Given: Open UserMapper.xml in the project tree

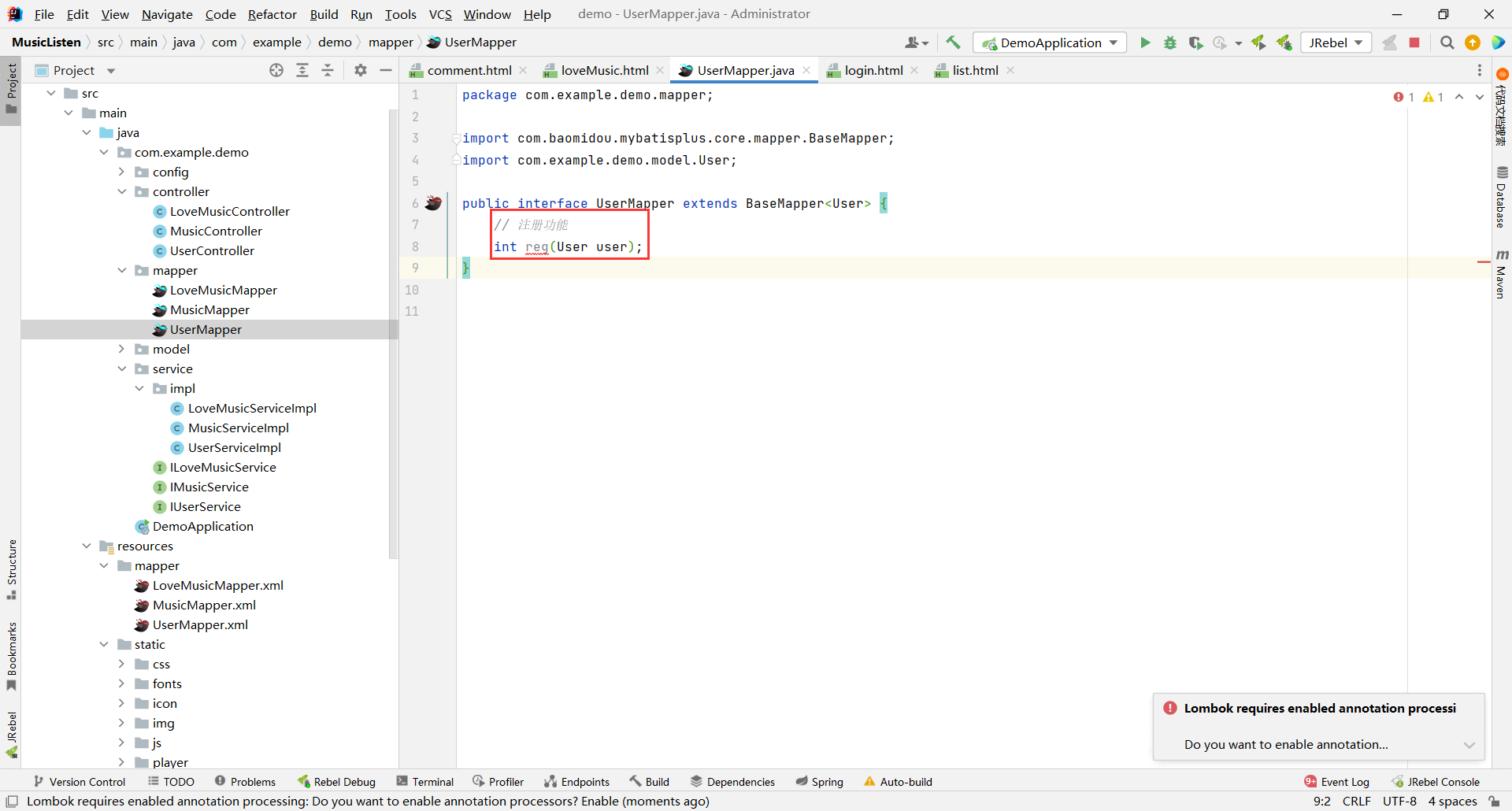Looking at the screenshot, I should (200, 624).
